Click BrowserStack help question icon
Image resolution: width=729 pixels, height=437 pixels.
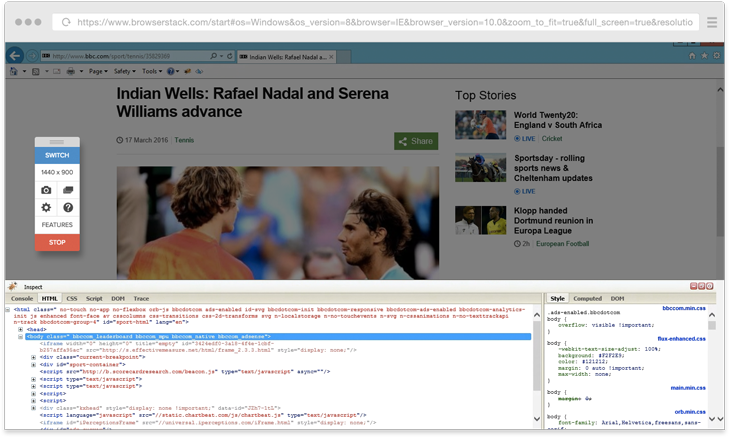point(68,207)
